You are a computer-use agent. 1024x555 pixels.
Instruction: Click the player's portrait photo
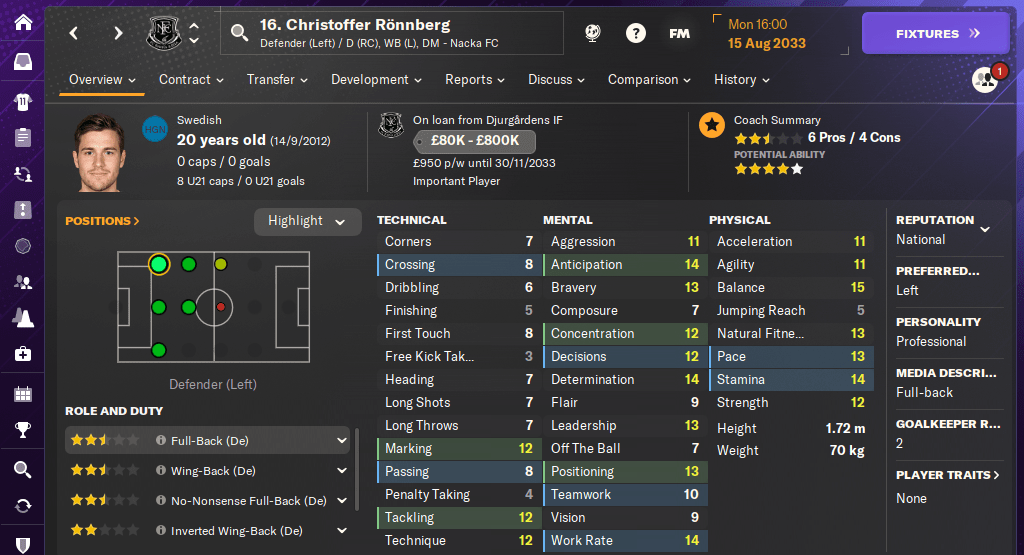(104, 155)
